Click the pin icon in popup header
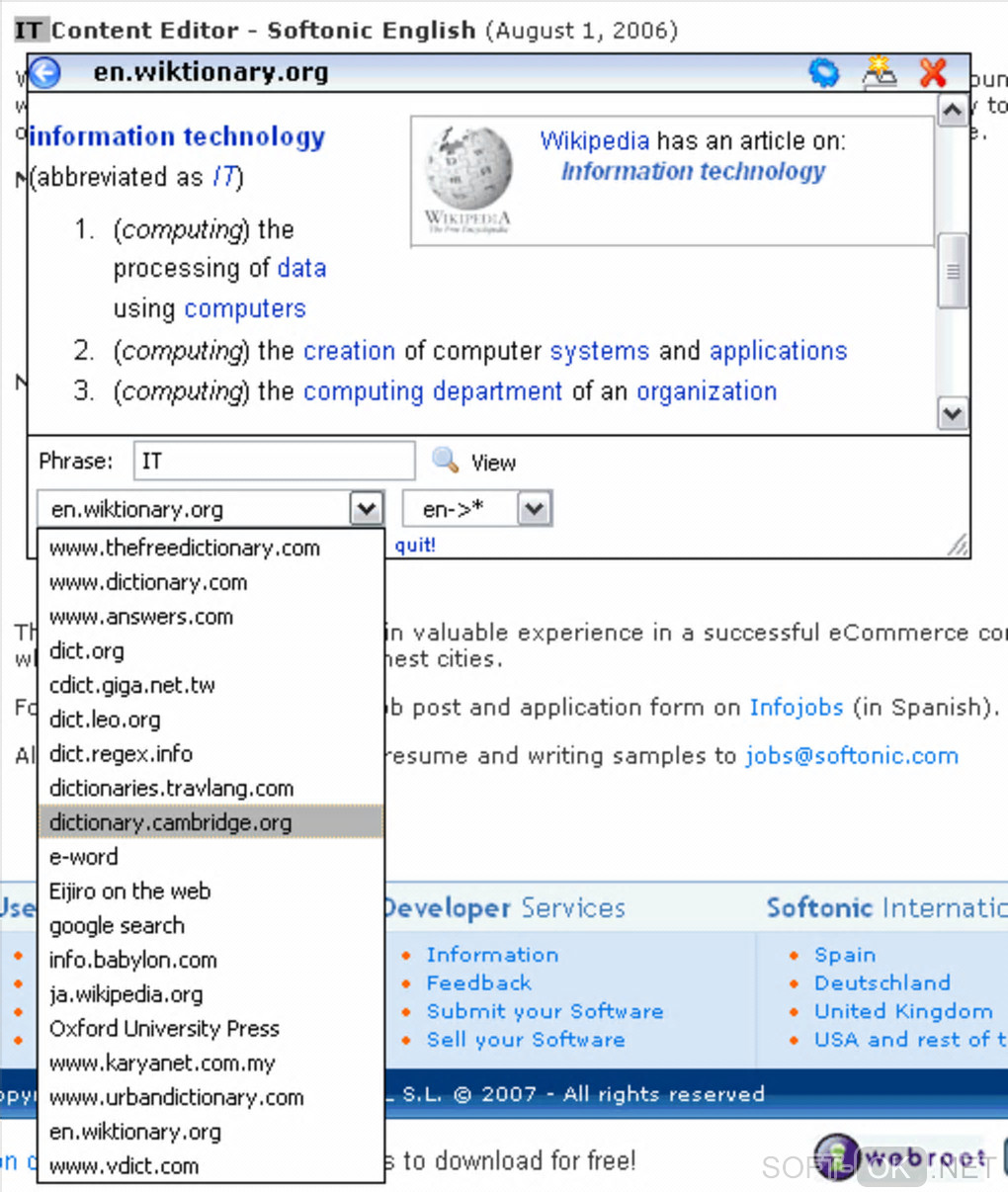 click(878, 72)
